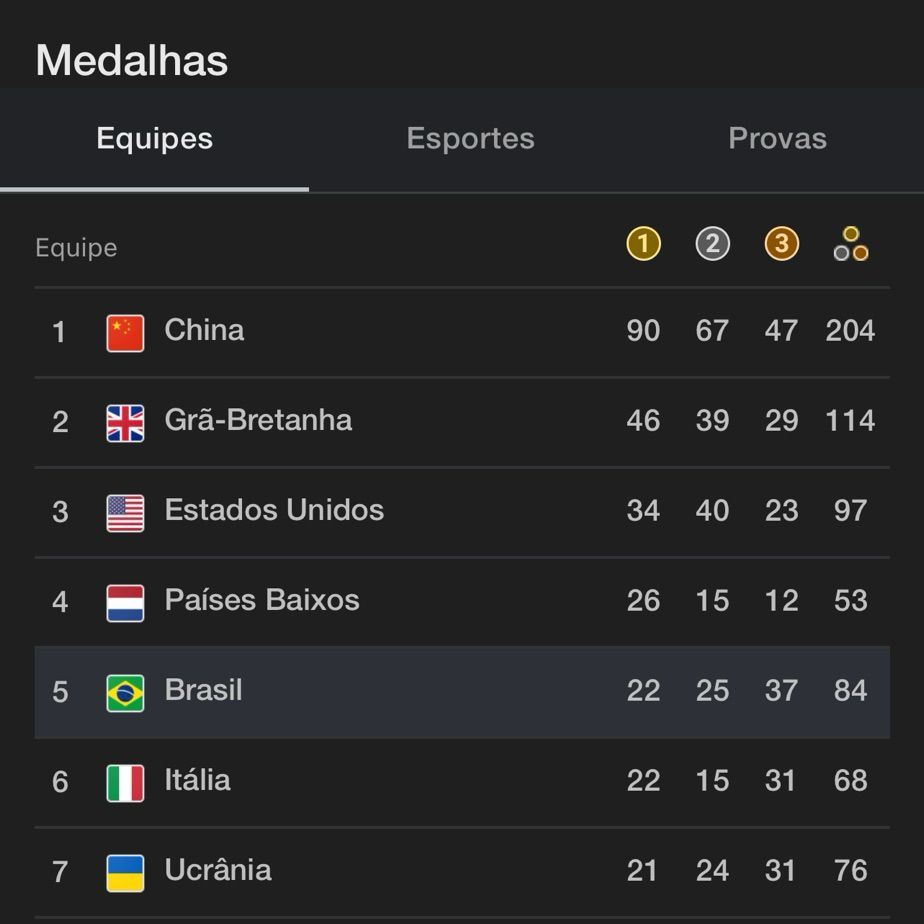
Task: Click the gold medal column icon
Action: pyautogui.click(x=643, y=243)
